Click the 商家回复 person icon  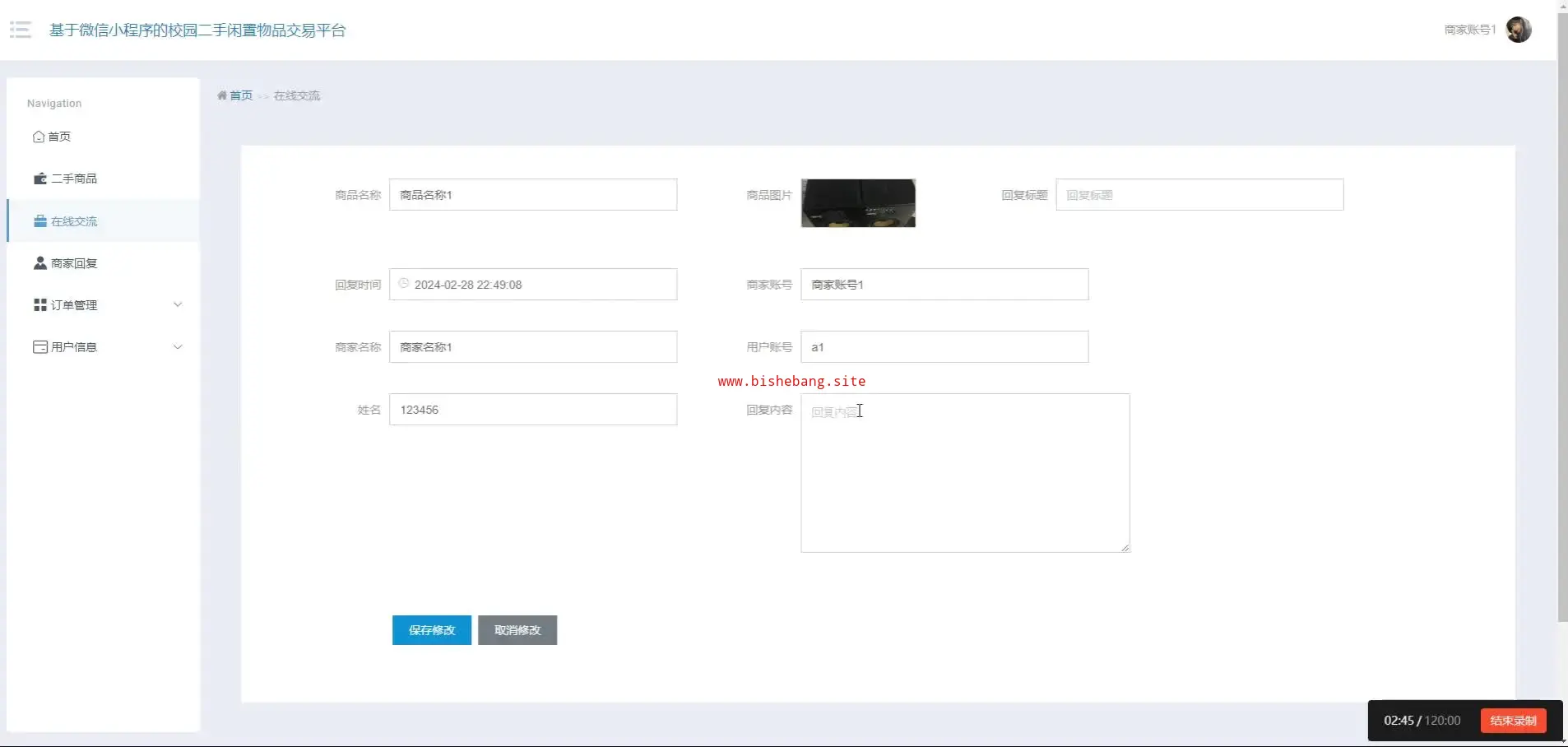40,263
